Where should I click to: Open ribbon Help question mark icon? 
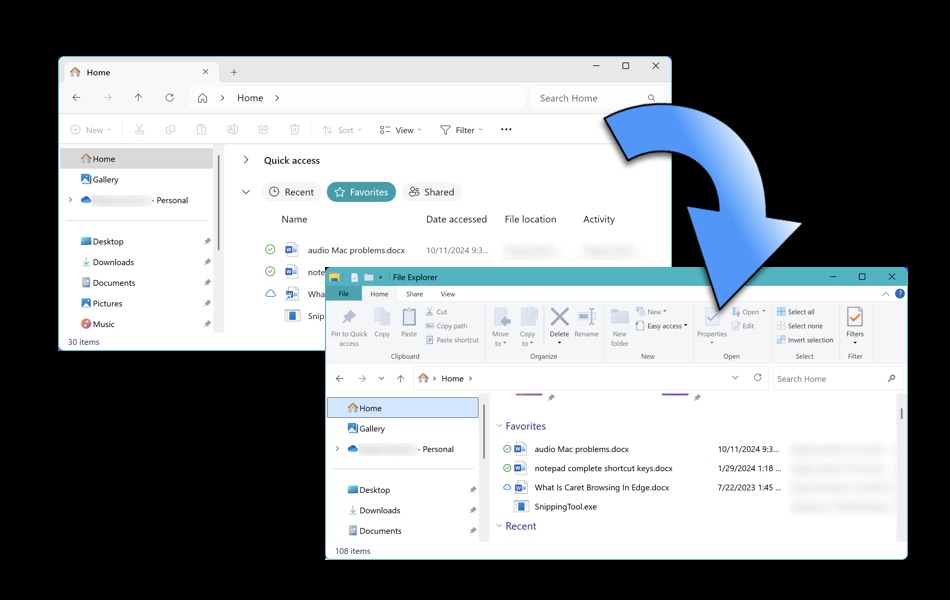click(x=900, y=293)
